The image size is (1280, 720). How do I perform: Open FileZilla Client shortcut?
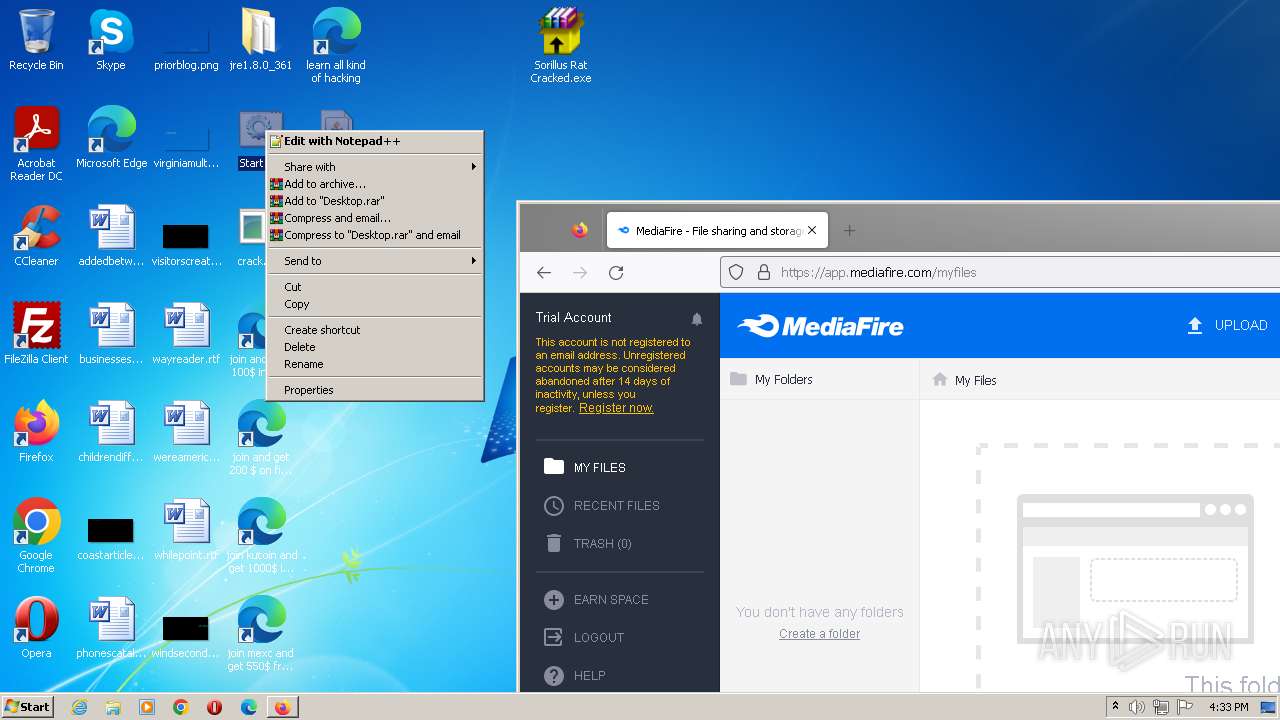pyautogui.click(x=36, y=334)
